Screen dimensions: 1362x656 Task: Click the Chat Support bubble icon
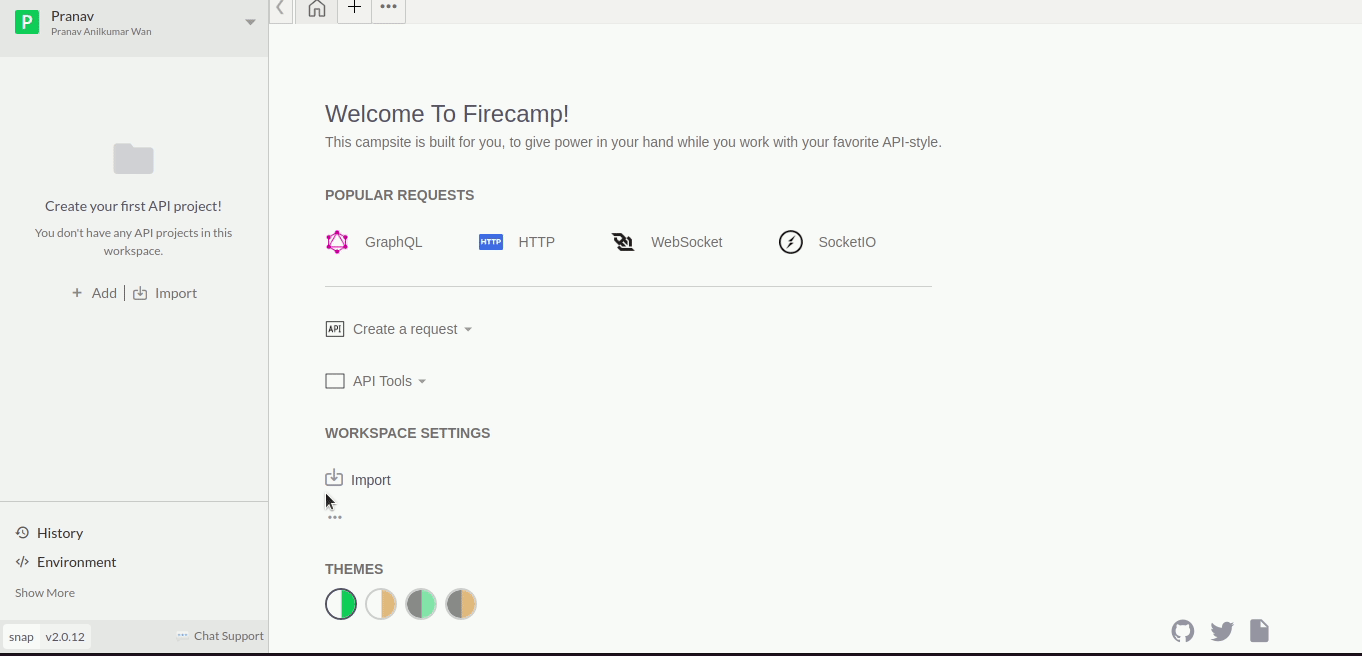(182, 636)
